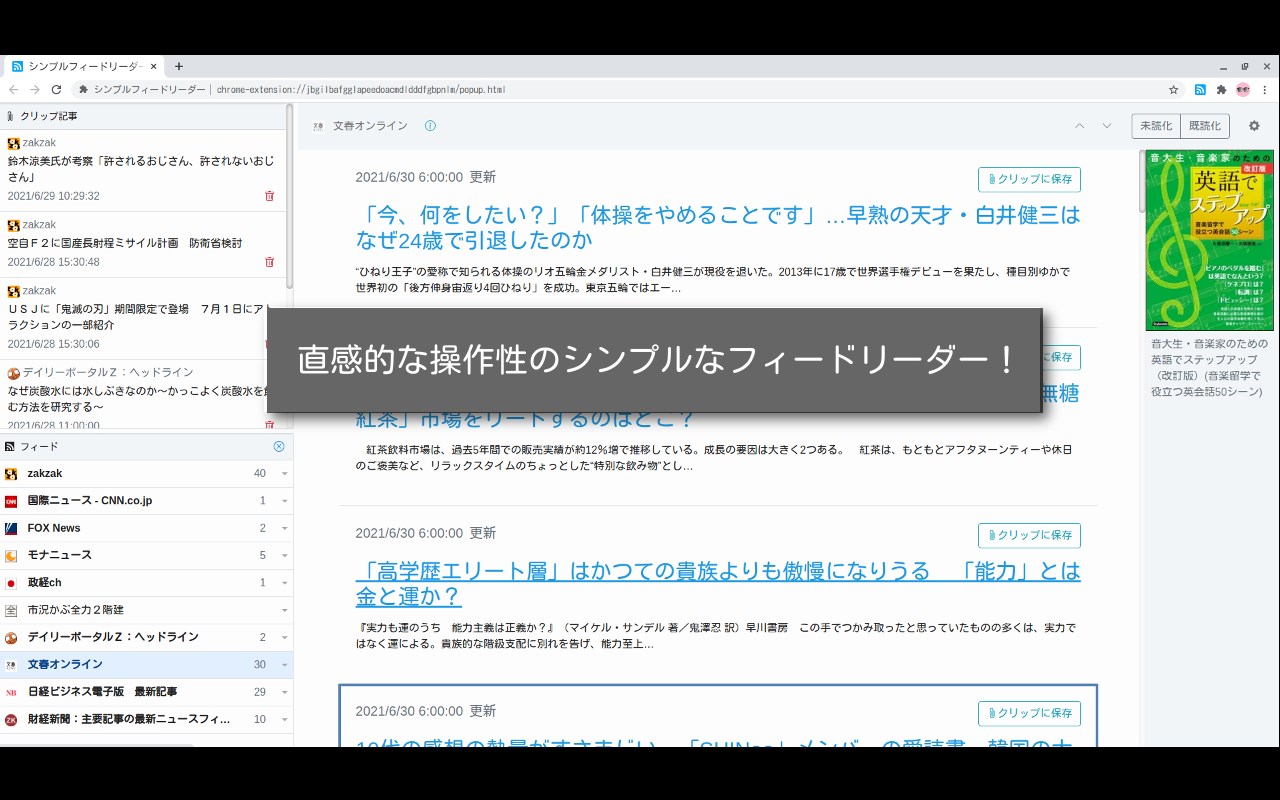Screen dimensions: 1280x800
Task: Expand the モナニュース feed dropdown arrow
Action: pos(284,555)
